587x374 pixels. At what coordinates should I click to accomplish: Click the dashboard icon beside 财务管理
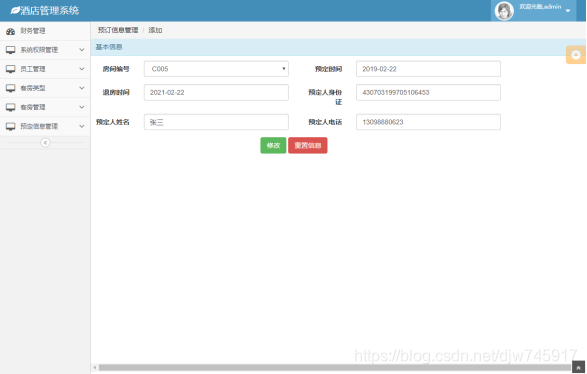(10, 31)
